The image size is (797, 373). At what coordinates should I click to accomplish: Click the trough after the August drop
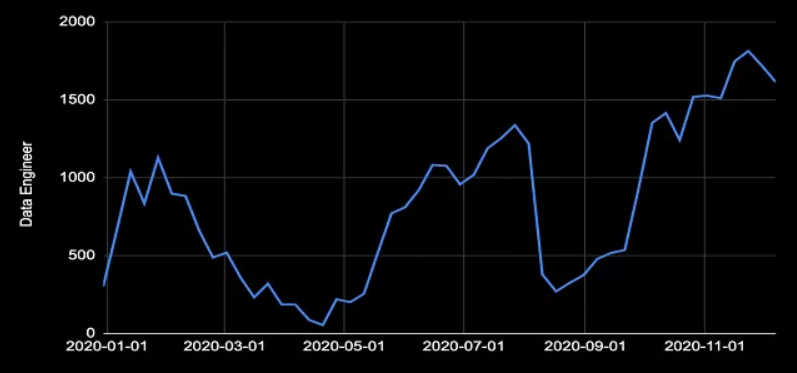click(556, 291)
